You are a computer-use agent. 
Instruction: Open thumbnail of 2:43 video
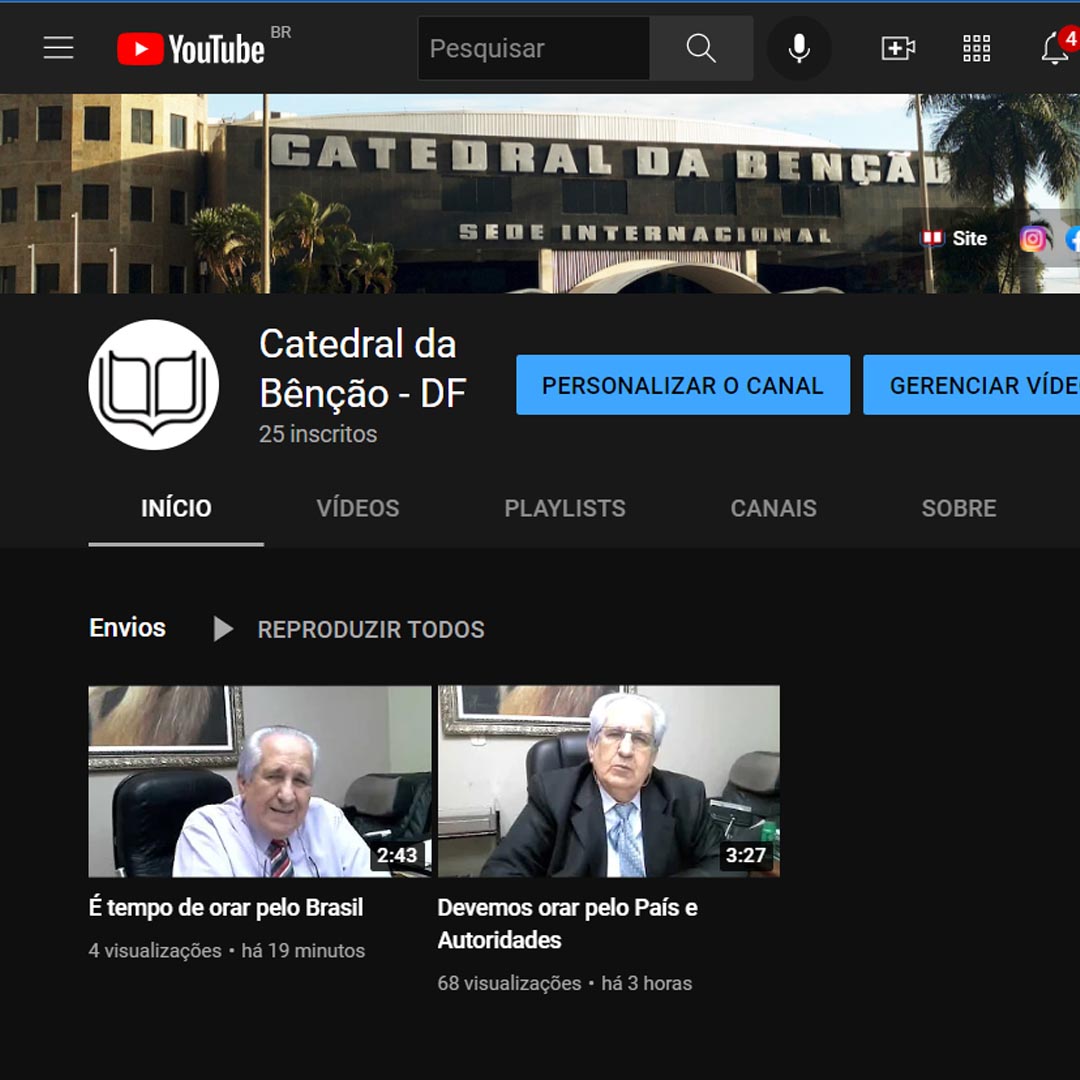260,781
